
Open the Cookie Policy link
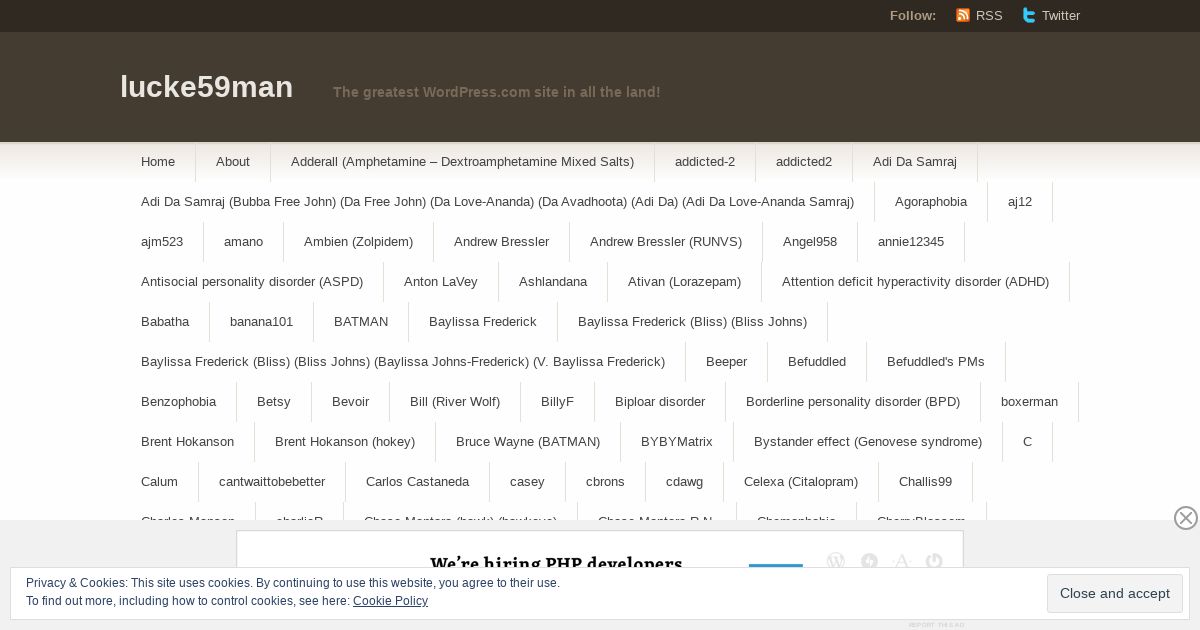click(x=390, y=601)
